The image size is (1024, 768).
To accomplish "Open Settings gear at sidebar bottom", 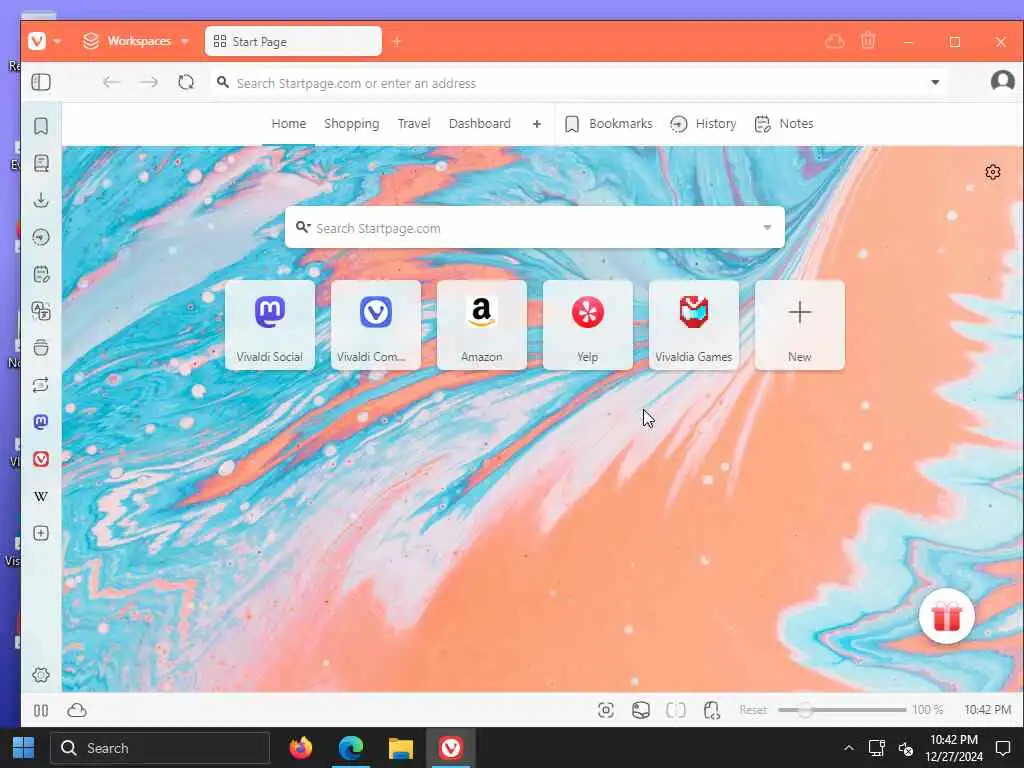I will click(41, 675).
